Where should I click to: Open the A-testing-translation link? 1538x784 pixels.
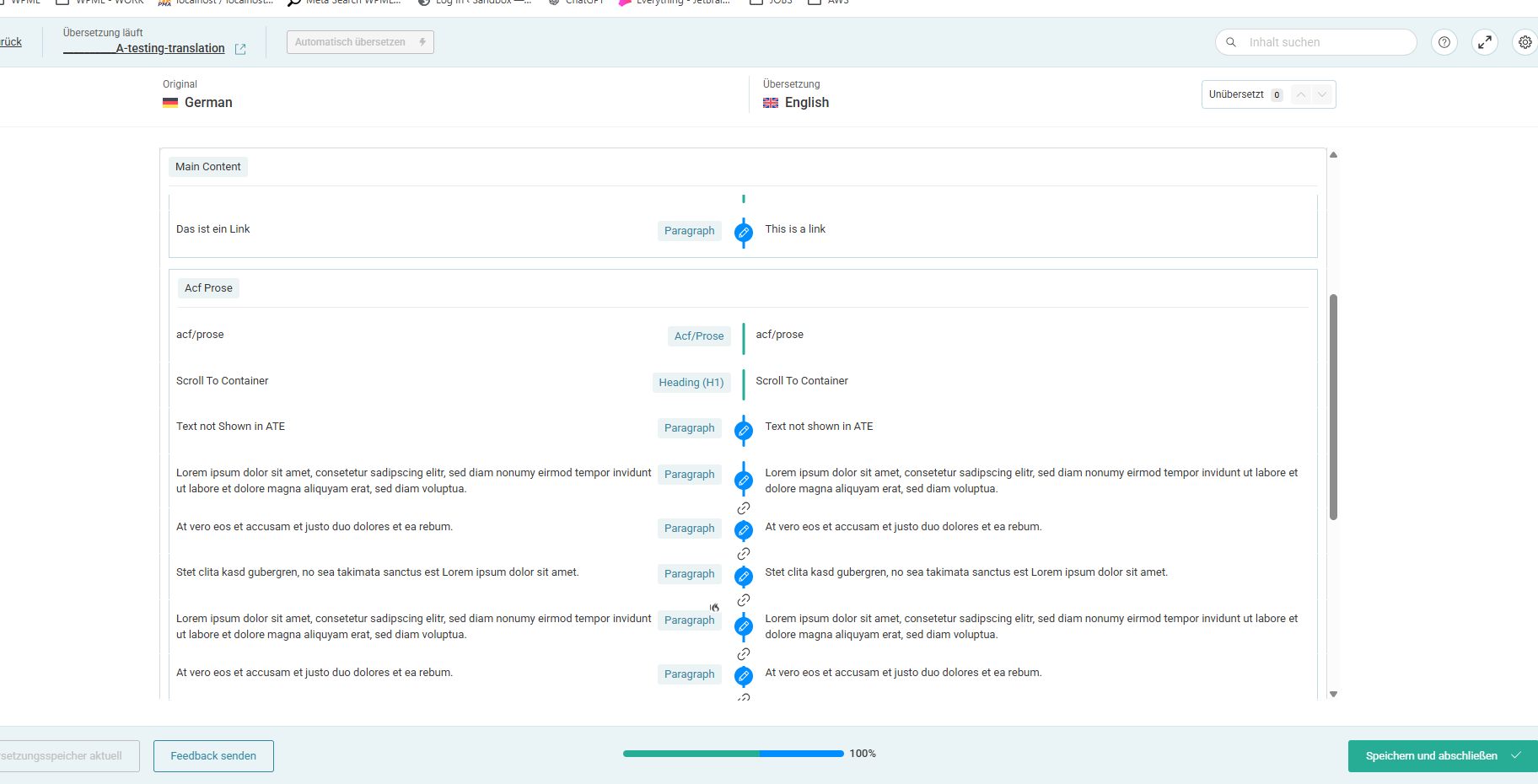(x=144, y=49)
